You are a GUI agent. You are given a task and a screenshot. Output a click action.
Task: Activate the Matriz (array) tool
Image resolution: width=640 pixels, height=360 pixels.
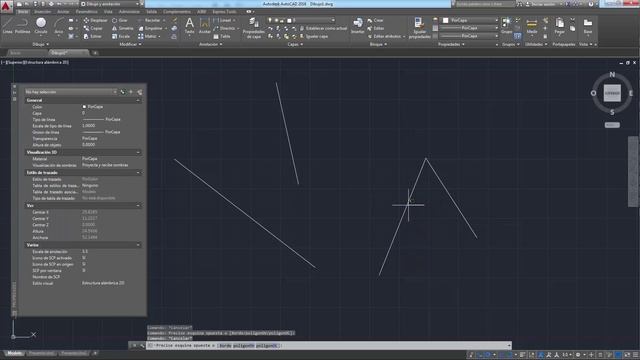(x=147, y=36)
